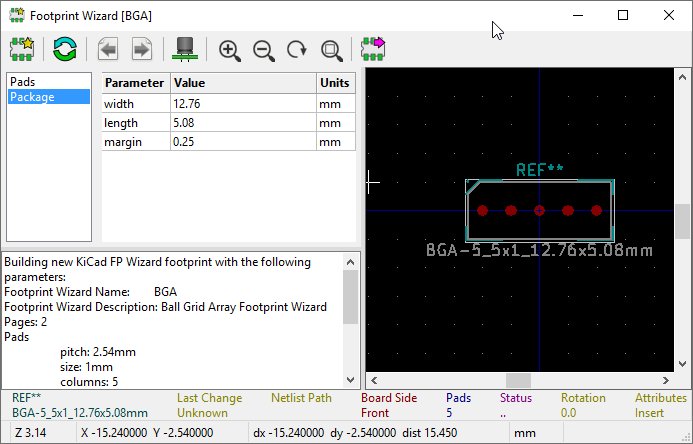Click canvas horizontal scrollbar thumb
This screenshot has width=693, height=444.
(x=518, y=380)
